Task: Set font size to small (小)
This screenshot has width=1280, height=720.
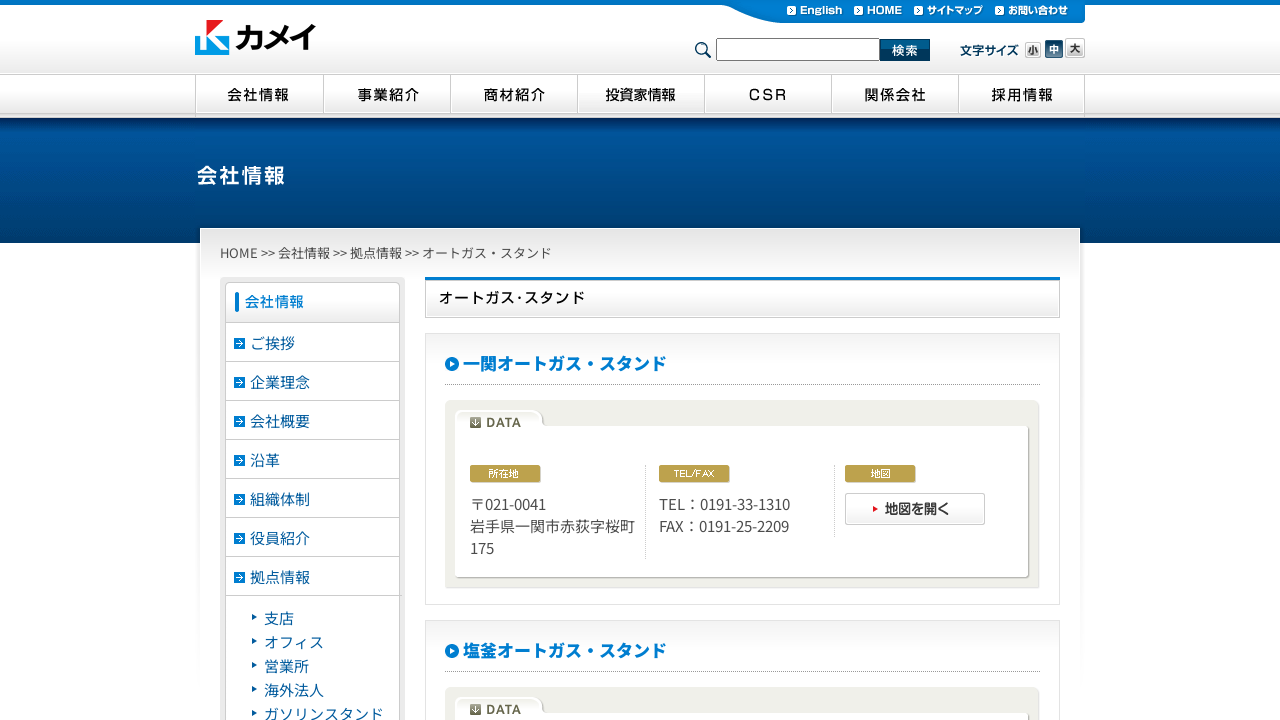Action: [x=1033, y=50]
